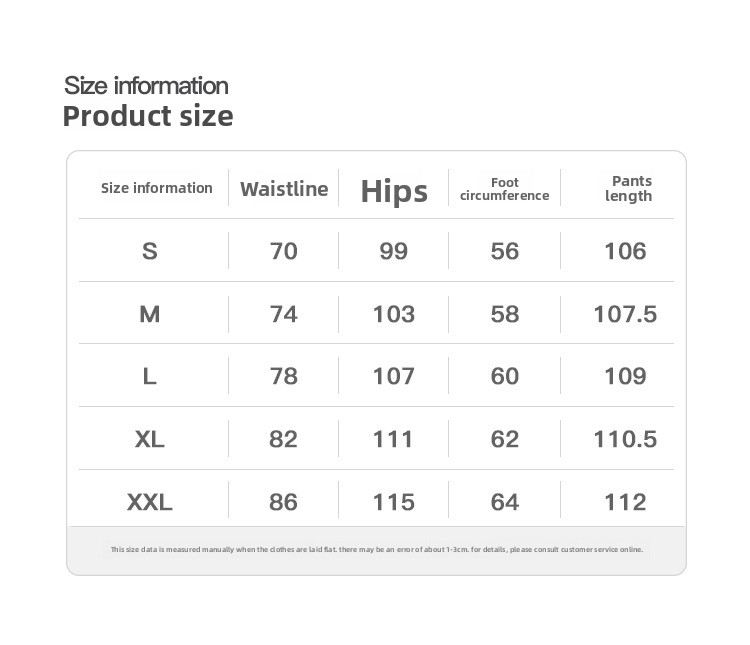
Task: Select foot circumference value 56 for S
Action: (505, 251)
